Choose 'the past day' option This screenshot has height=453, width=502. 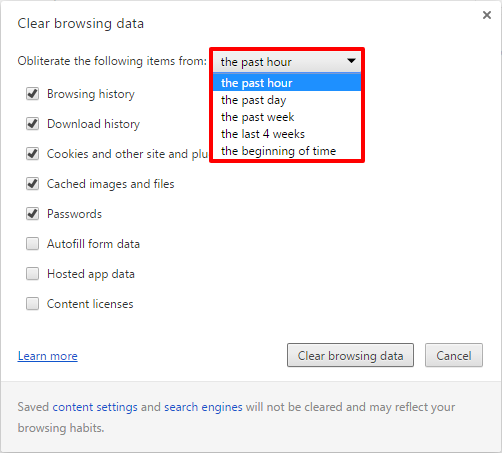(x=287, y=100)
